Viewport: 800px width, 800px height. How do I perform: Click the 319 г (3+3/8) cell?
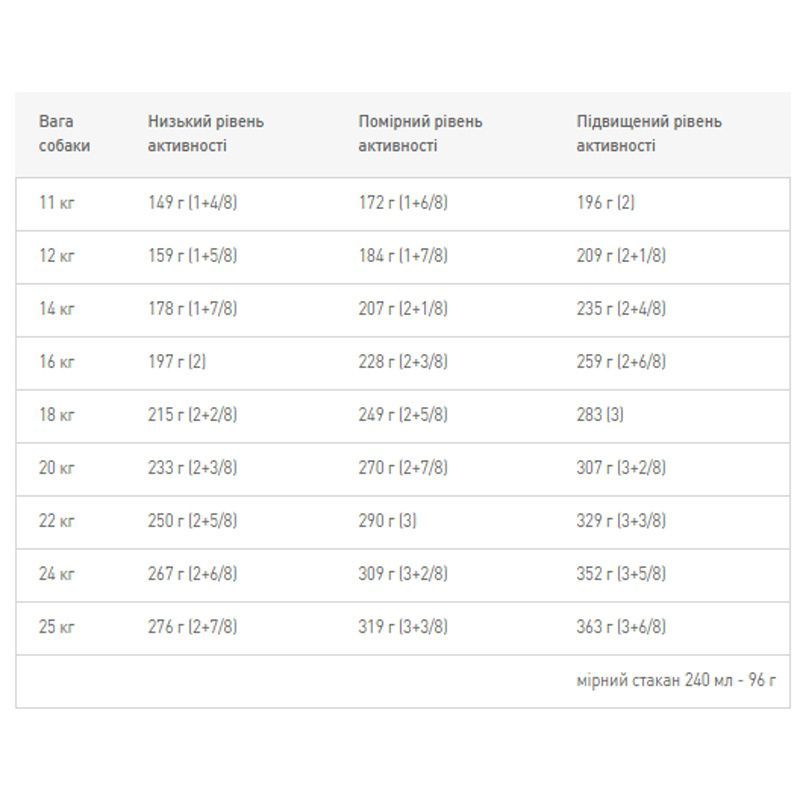pyautogui.click(x=403, y=628)
